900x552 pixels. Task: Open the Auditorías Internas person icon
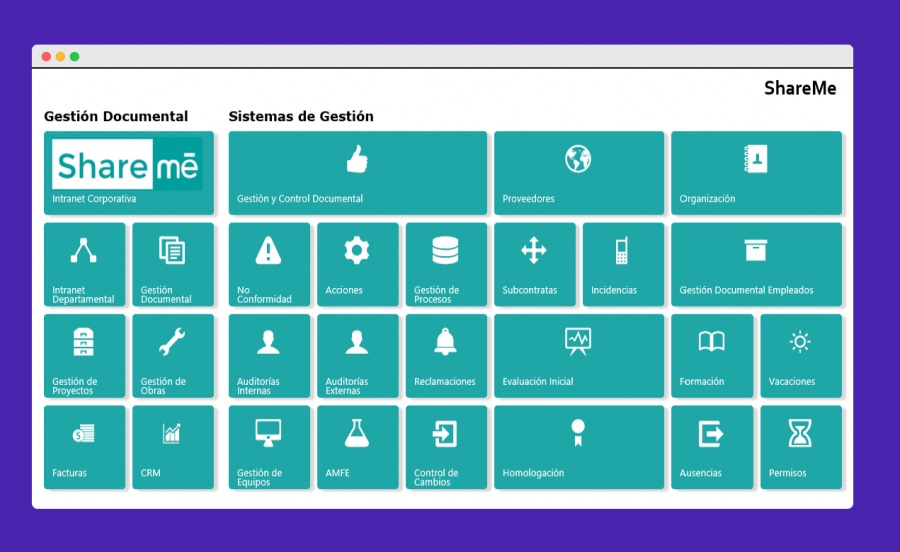268,342
